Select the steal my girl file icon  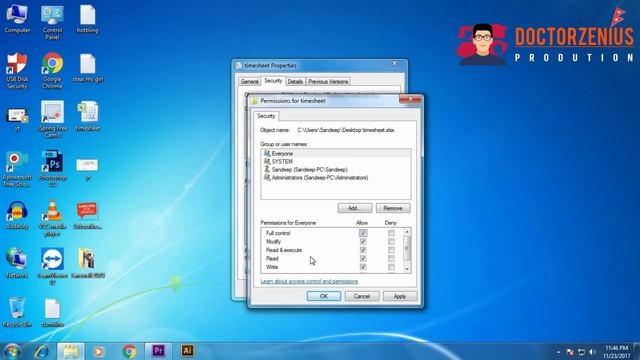(88, 68)
